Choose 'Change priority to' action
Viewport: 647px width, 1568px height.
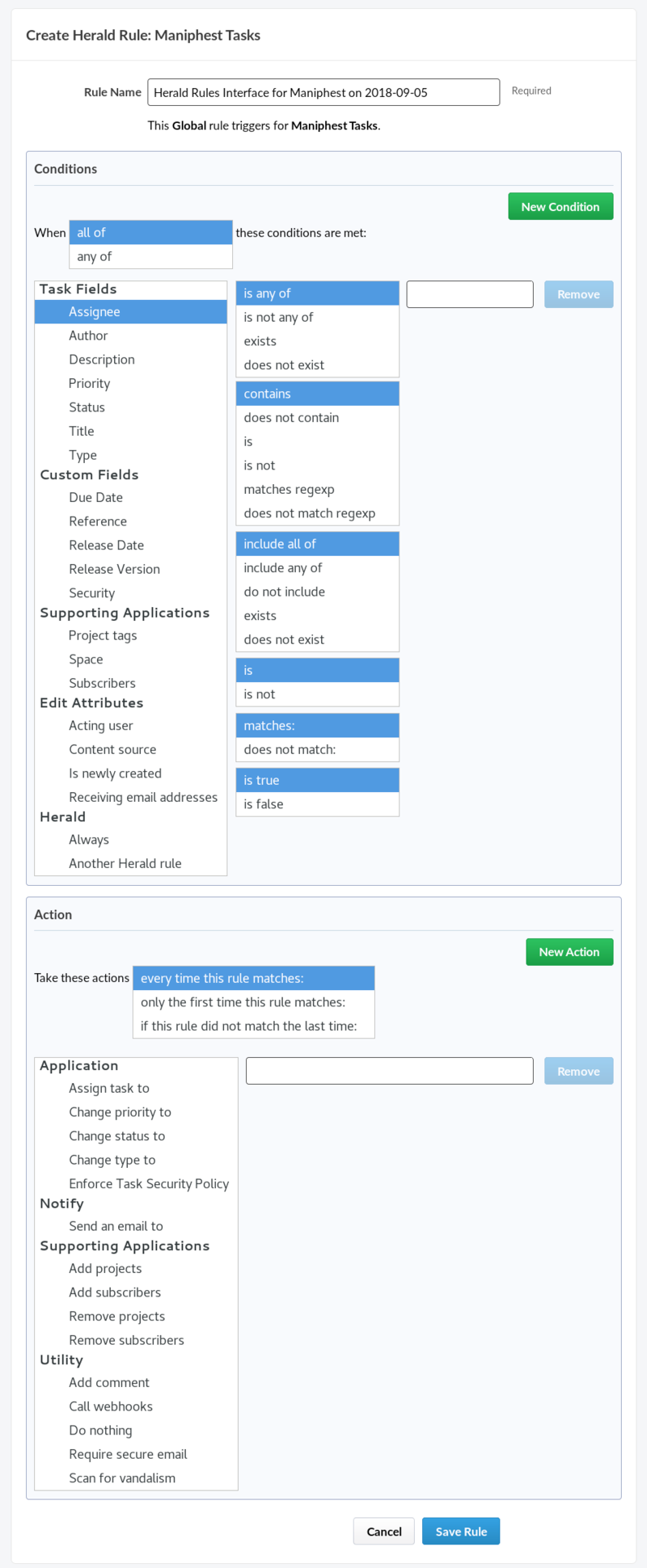click(136, 1112)
